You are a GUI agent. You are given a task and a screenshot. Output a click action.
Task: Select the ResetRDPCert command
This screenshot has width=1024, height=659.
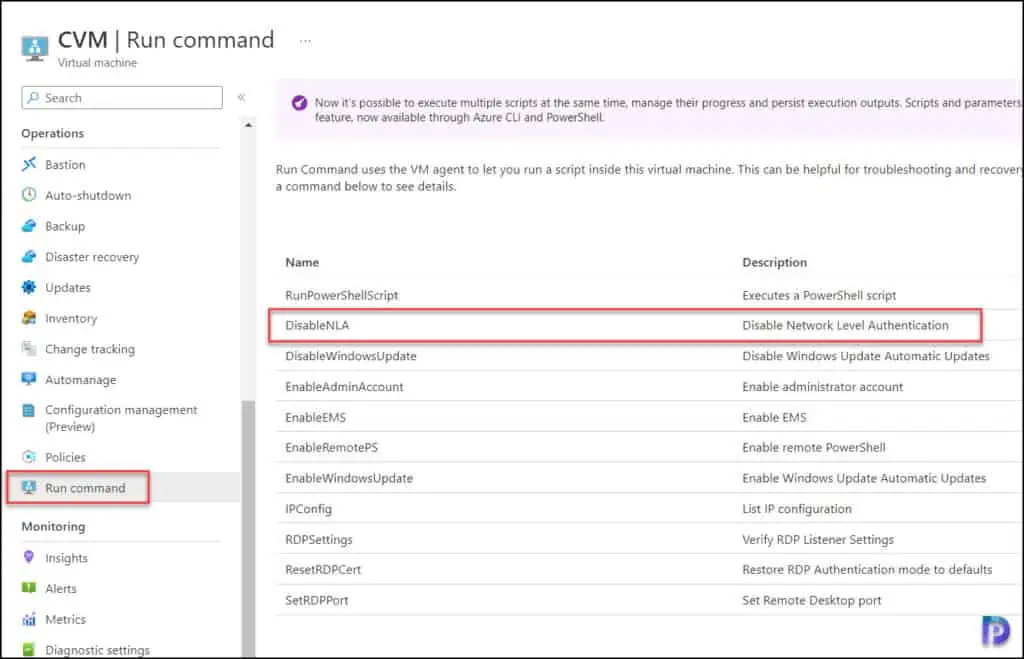(323, 570)
